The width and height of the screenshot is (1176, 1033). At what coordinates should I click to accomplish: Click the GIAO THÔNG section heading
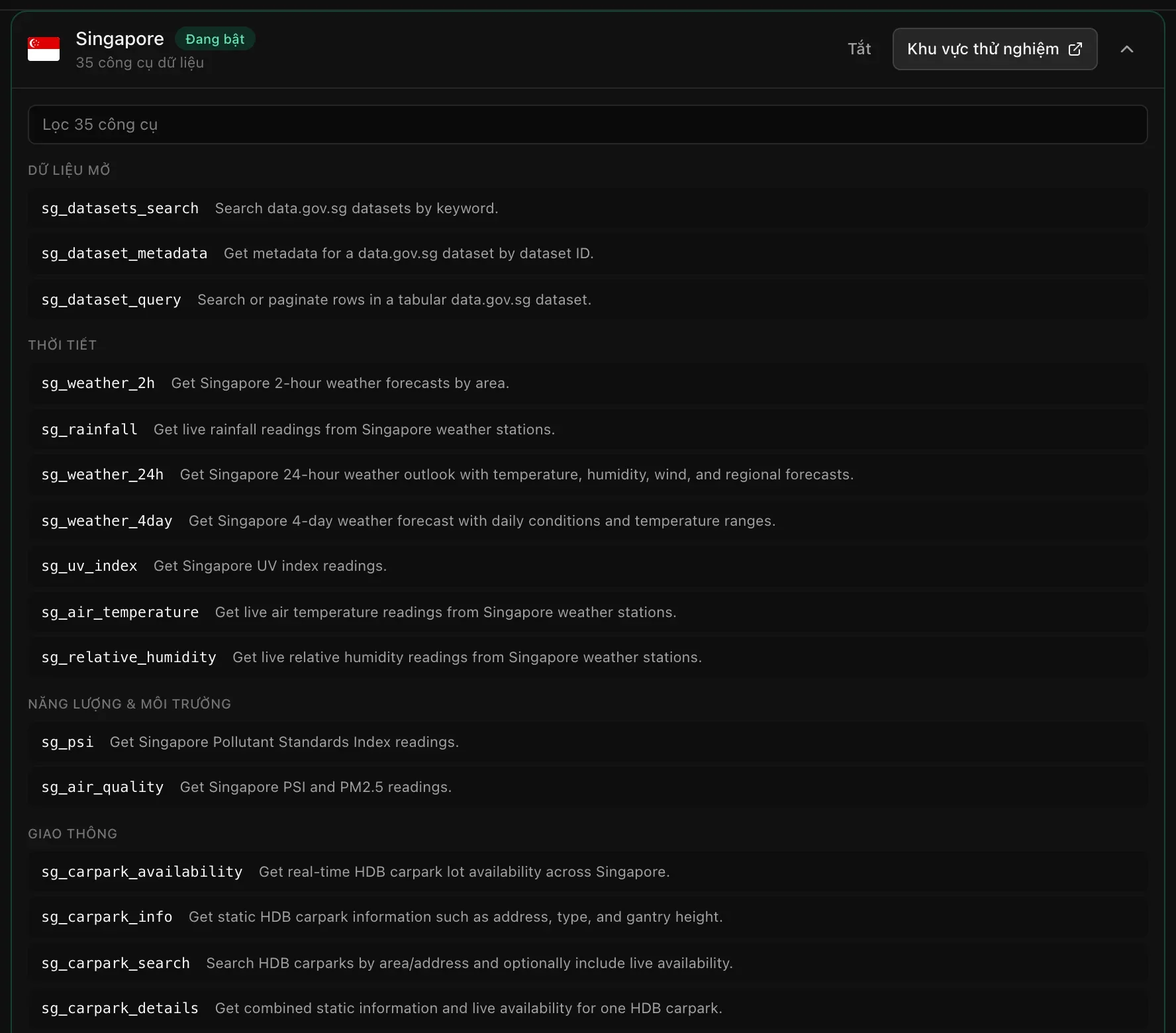pyautogui.click(x=72, y=834)
